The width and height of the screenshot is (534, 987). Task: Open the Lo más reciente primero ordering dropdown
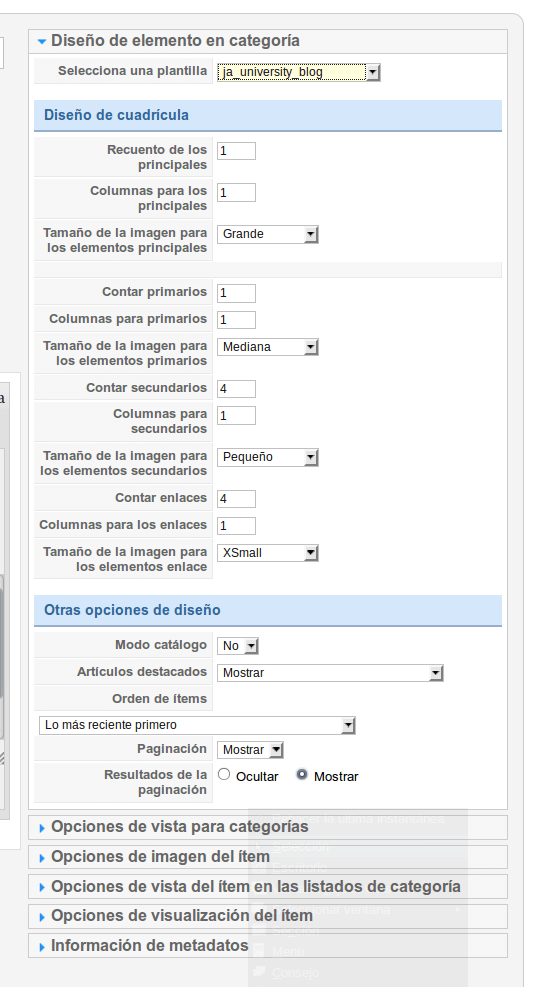pyautogui.click(x=197, y=725)
